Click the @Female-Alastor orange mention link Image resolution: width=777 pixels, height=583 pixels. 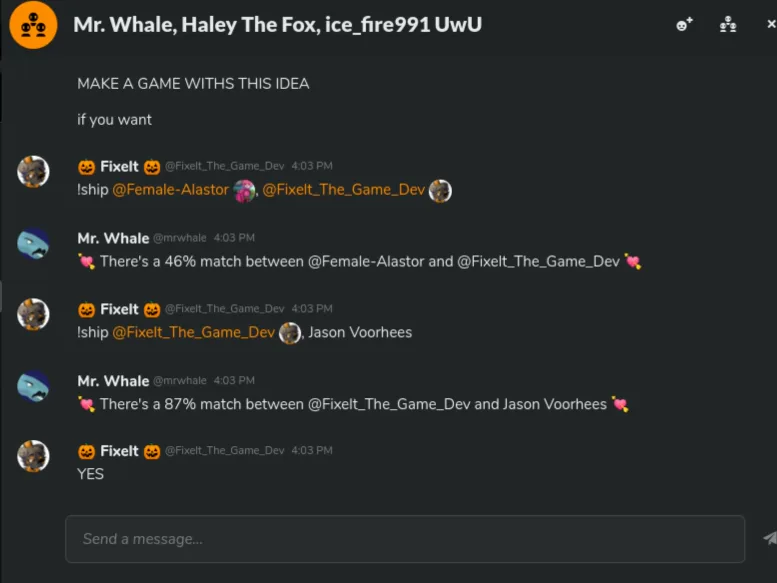[x=170, y=190]
